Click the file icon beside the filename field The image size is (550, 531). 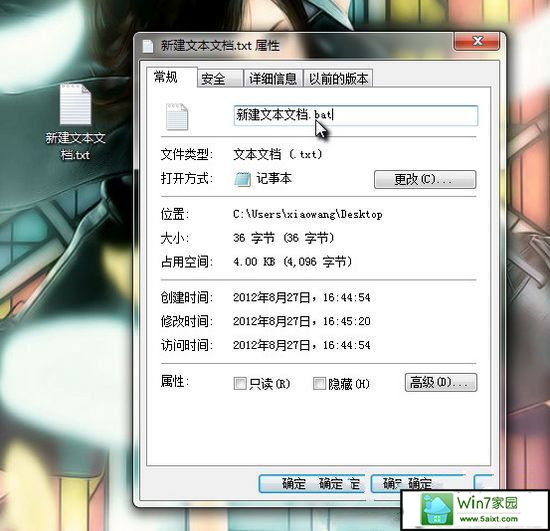[x=177, y=116]
